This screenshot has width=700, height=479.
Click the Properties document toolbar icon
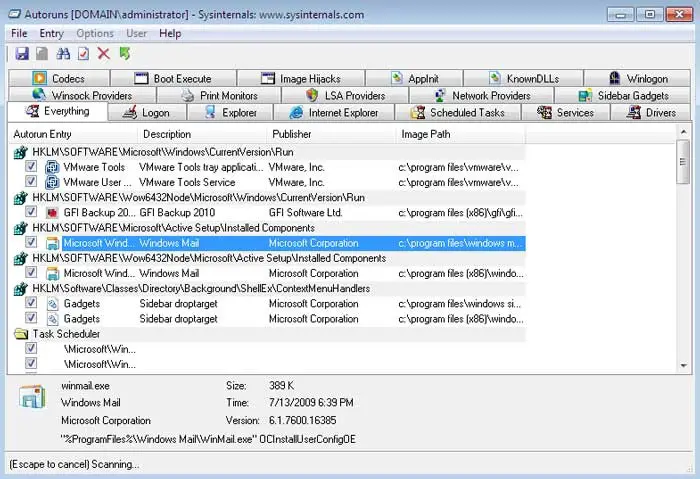pyautogui.click(x=83, y=54)
